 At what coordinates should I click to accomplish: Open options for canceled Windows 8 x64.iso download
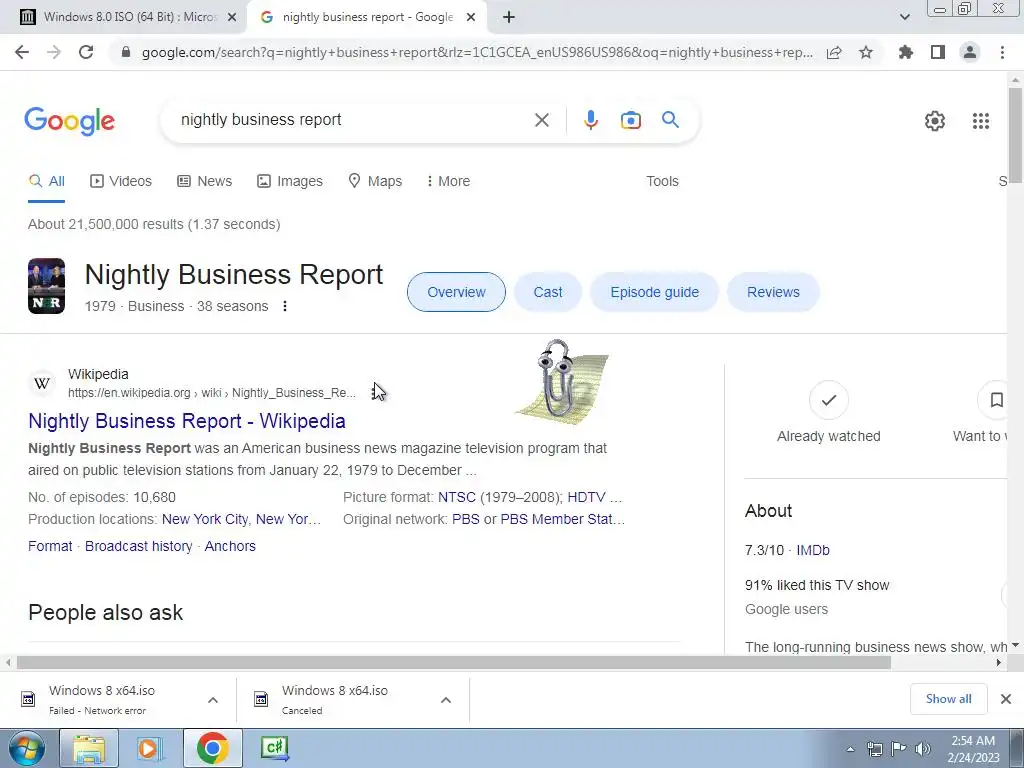[446, 700]
